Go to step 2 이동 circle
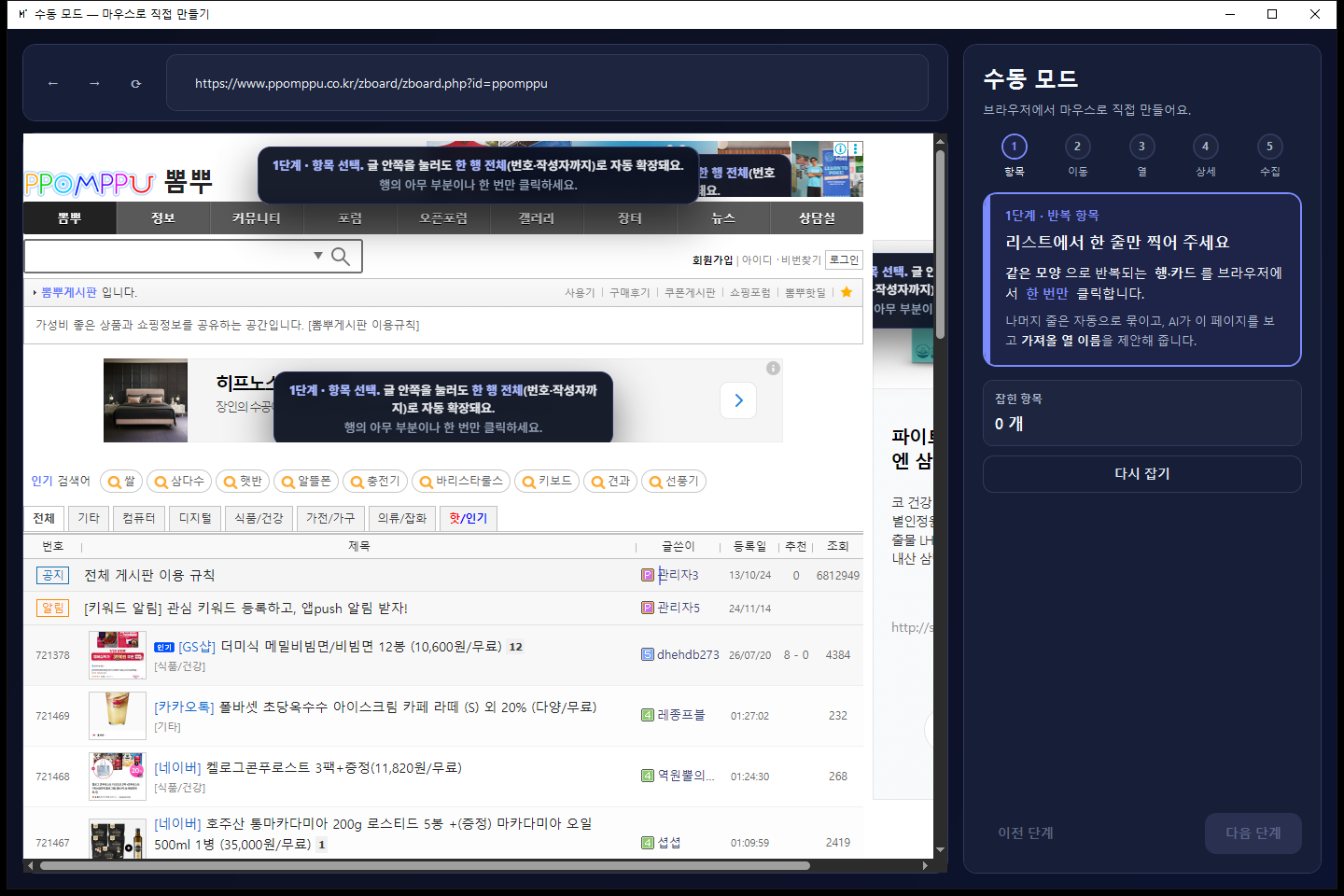1344x896 pixels. point(1078,147)
